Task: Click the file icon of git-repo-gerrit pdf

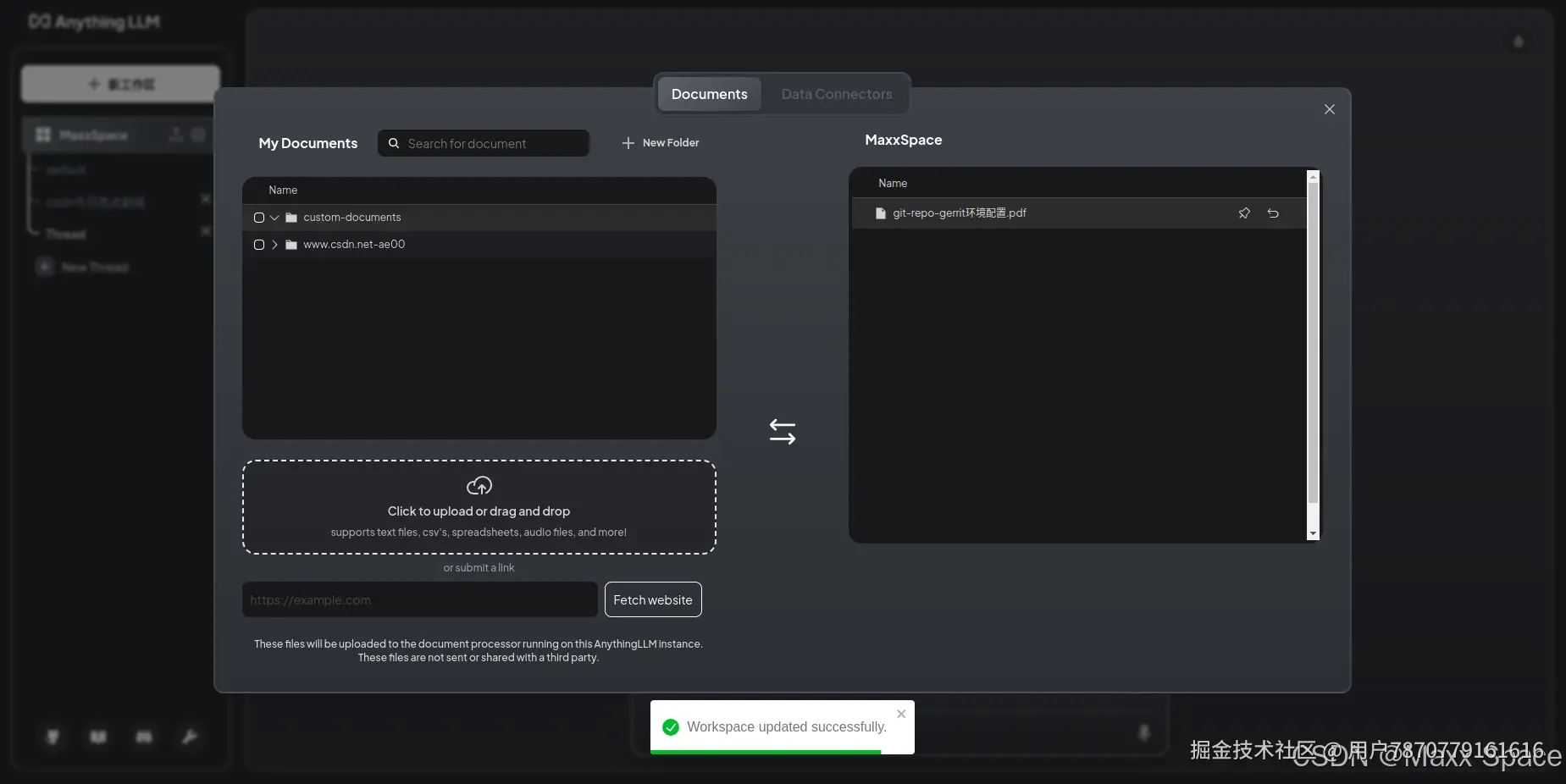Action: 881,213
